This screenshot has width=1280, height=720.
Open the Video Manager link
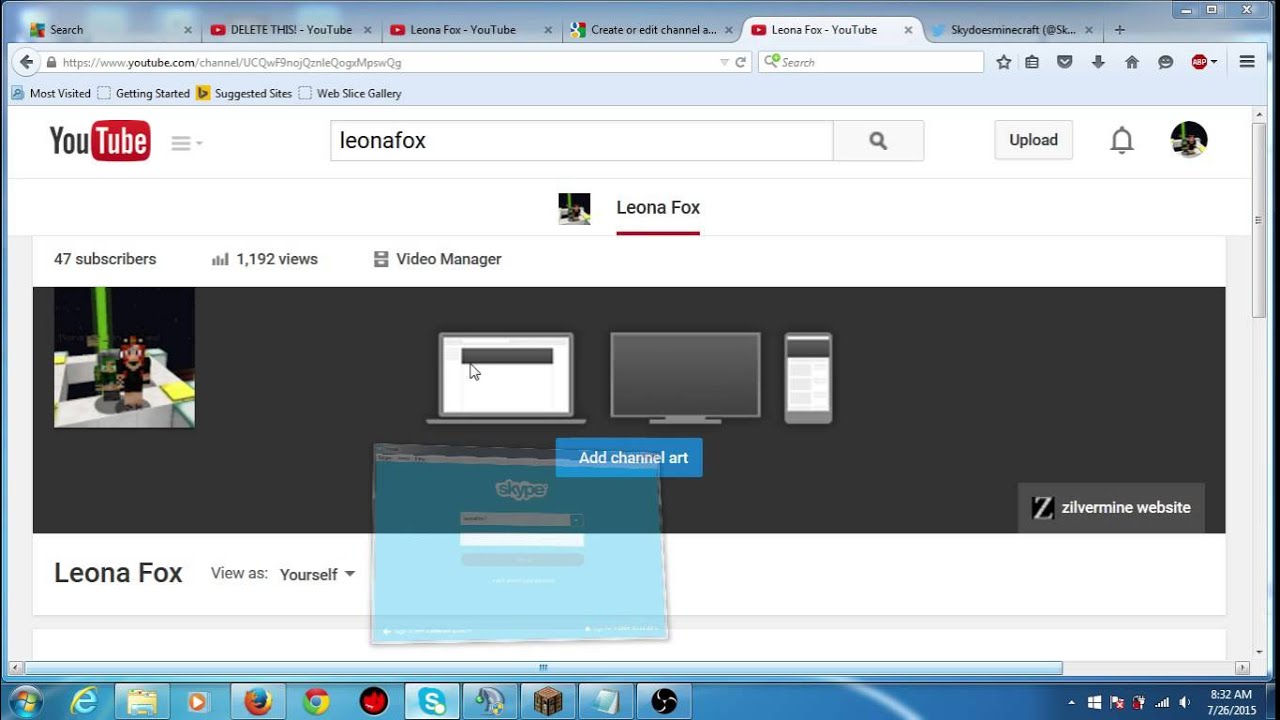tap(449, 259)
